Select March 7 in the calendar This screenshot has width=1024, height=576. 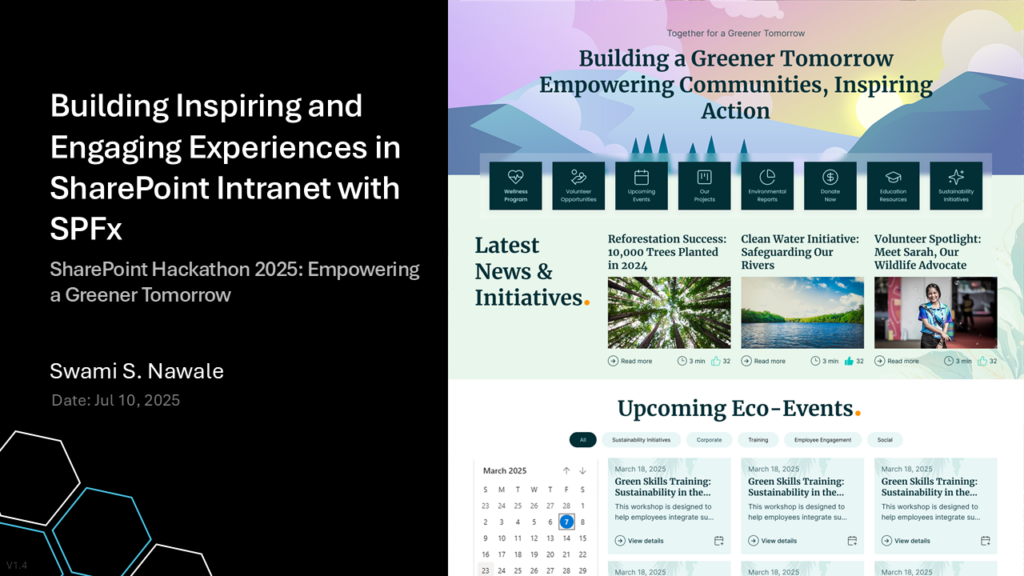click(x=566, y=522)
